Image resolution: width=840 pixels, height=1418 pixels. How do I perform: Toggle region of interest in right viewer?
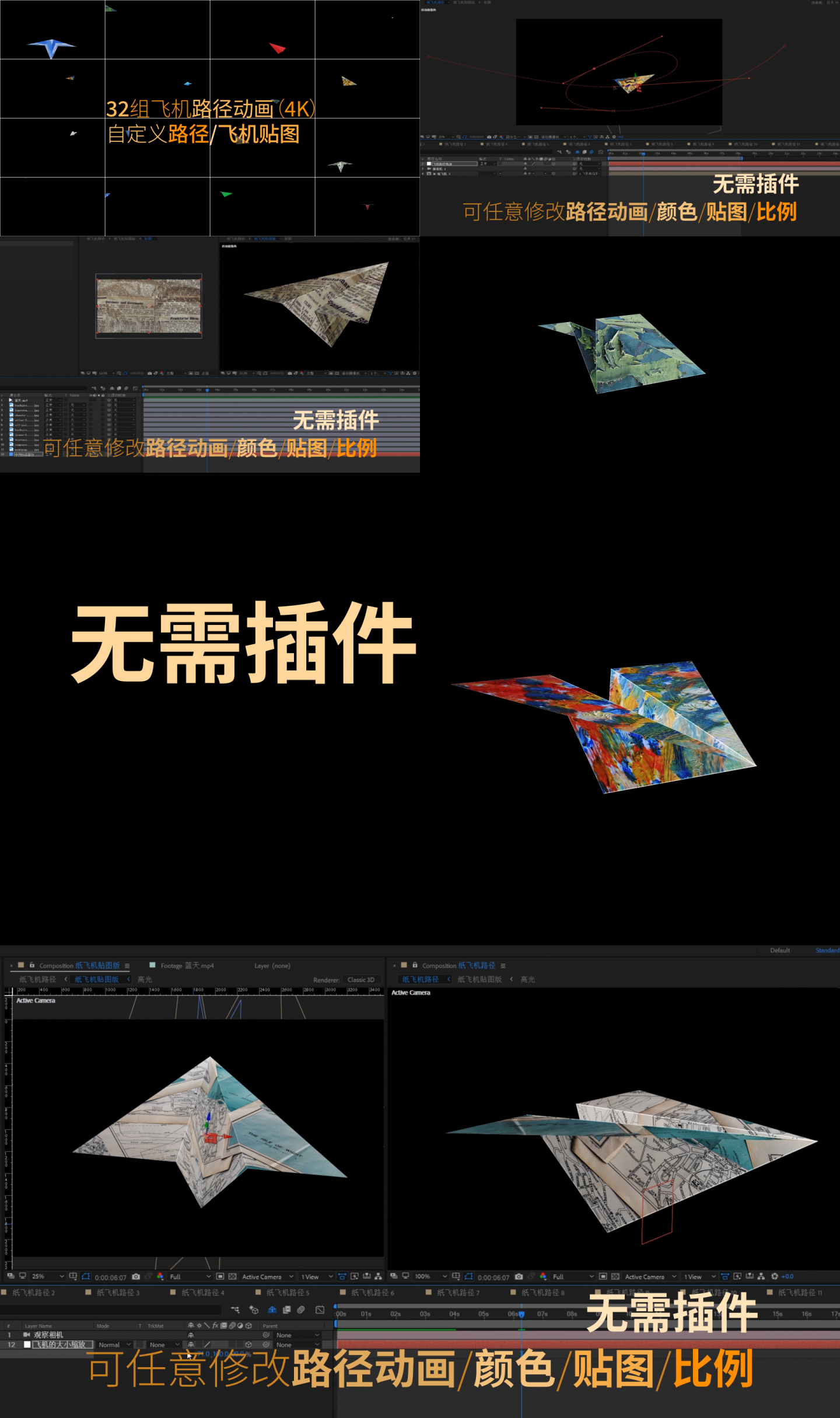coord(603,1276)
